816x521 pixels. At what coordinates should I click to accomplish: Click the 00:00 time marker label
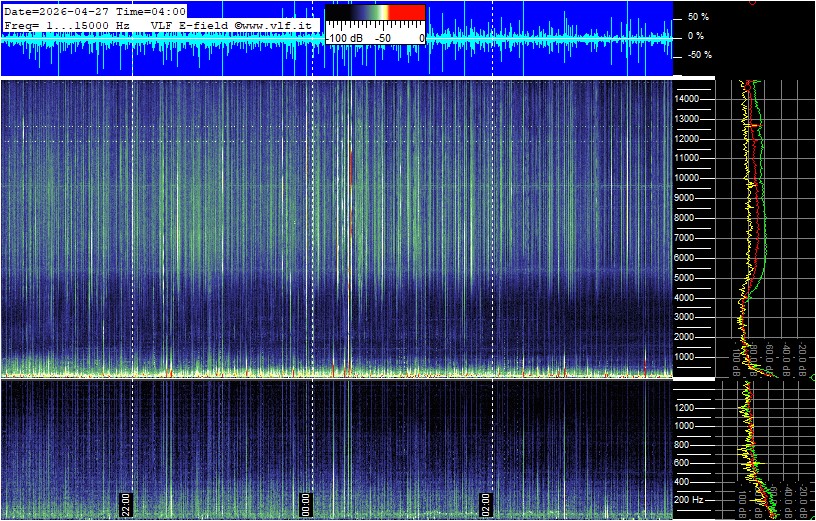pos(307,503)
